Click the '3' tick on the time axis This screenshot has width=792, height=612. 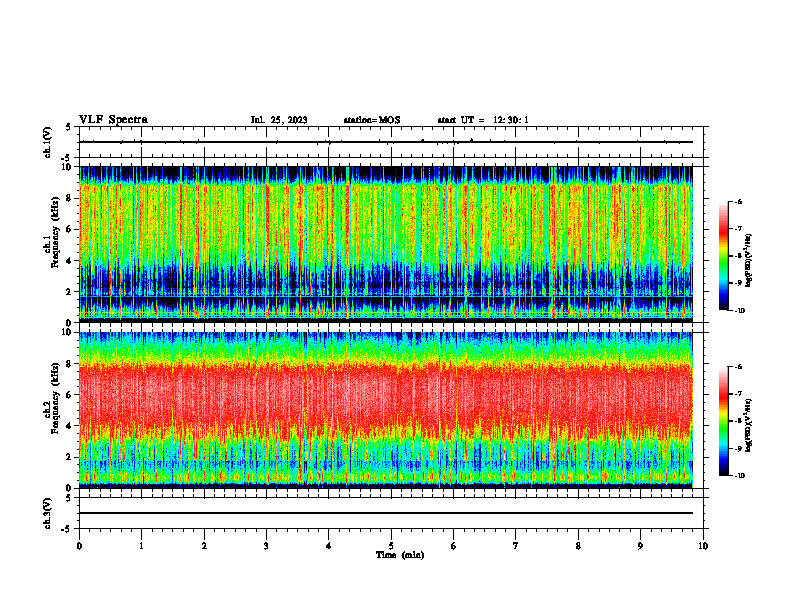(x=266, y=546)
